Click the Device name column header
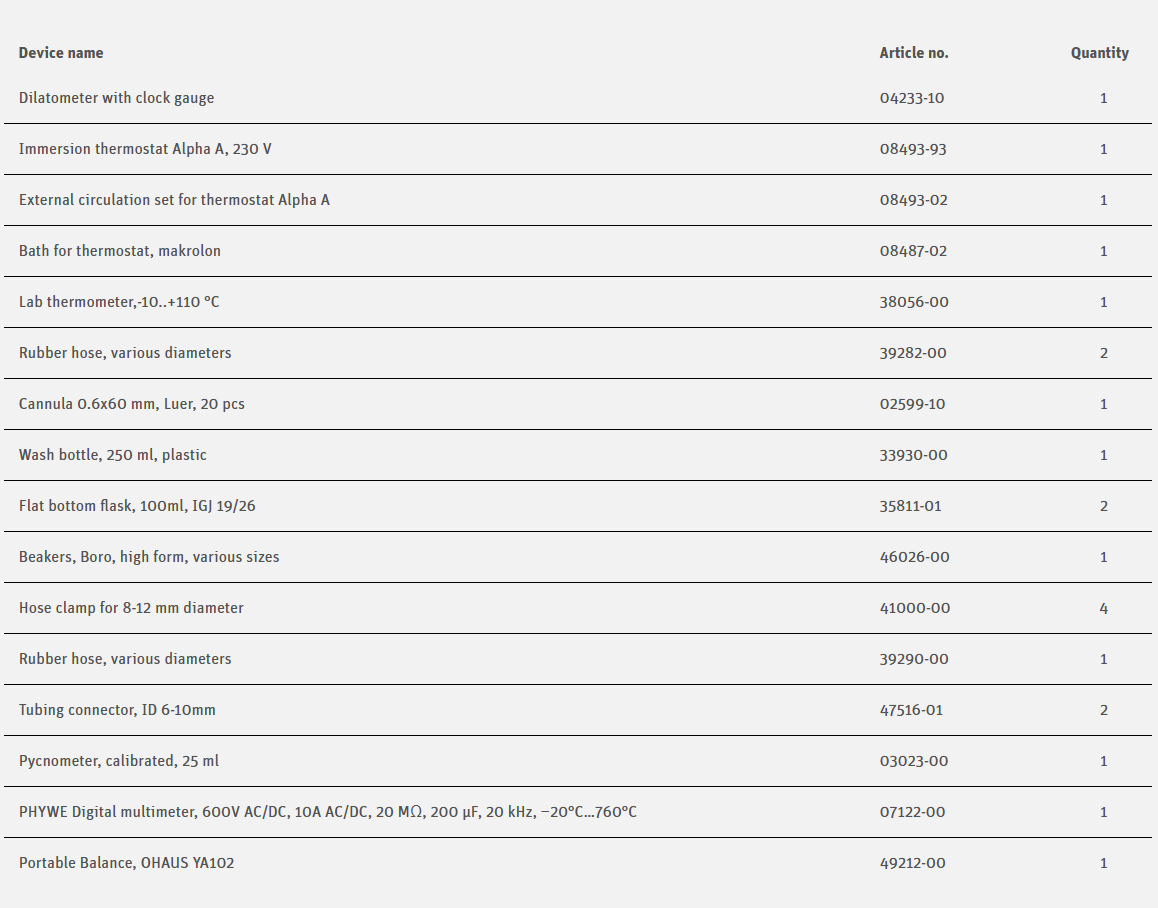The height and width of the screenshot is (908, 1158). point(61,53)
